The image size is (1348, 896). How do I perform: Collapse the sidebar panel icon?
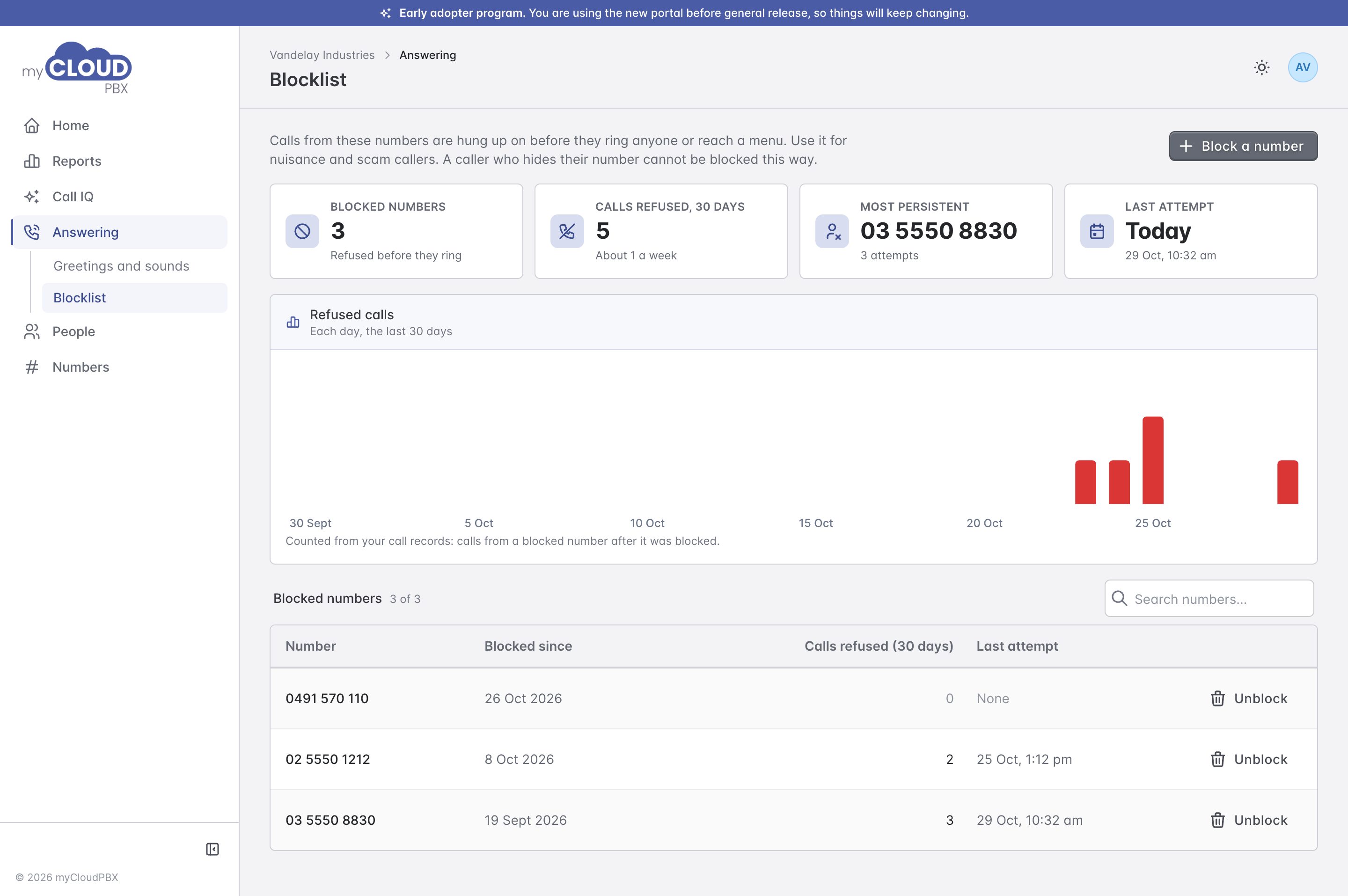tap(212, 849)
